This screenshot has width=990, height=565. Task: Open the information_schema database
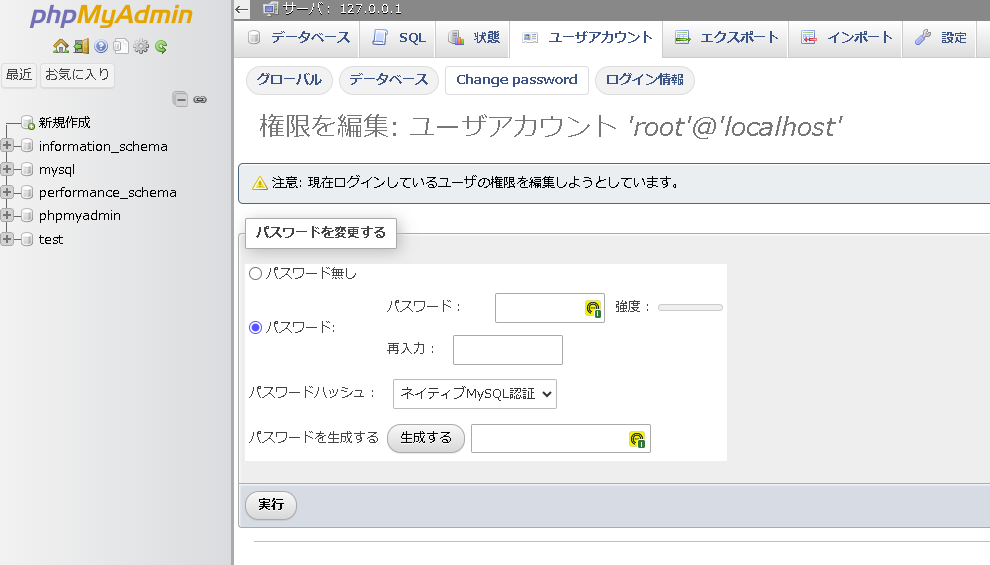tap(103, 146)
